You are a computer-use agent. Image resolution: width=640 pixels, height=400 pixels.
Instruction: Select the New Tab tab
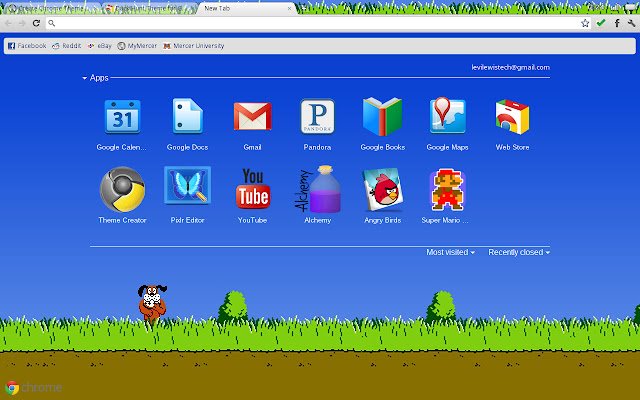click(x=247, y=8)
